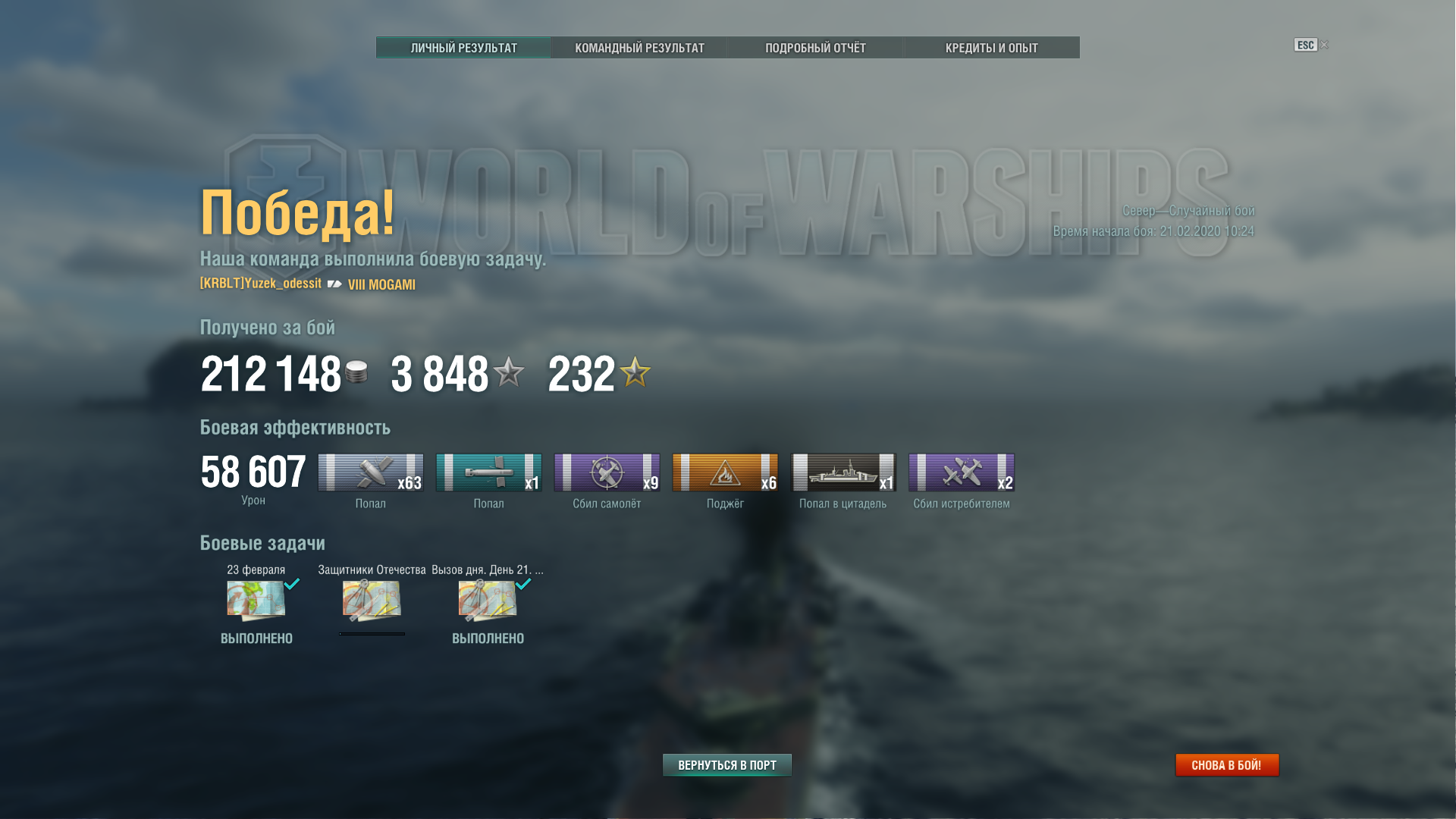1456x819 pixels.
Task: Click the plane shot down ribbon x9
Action: tap(607, 472)
